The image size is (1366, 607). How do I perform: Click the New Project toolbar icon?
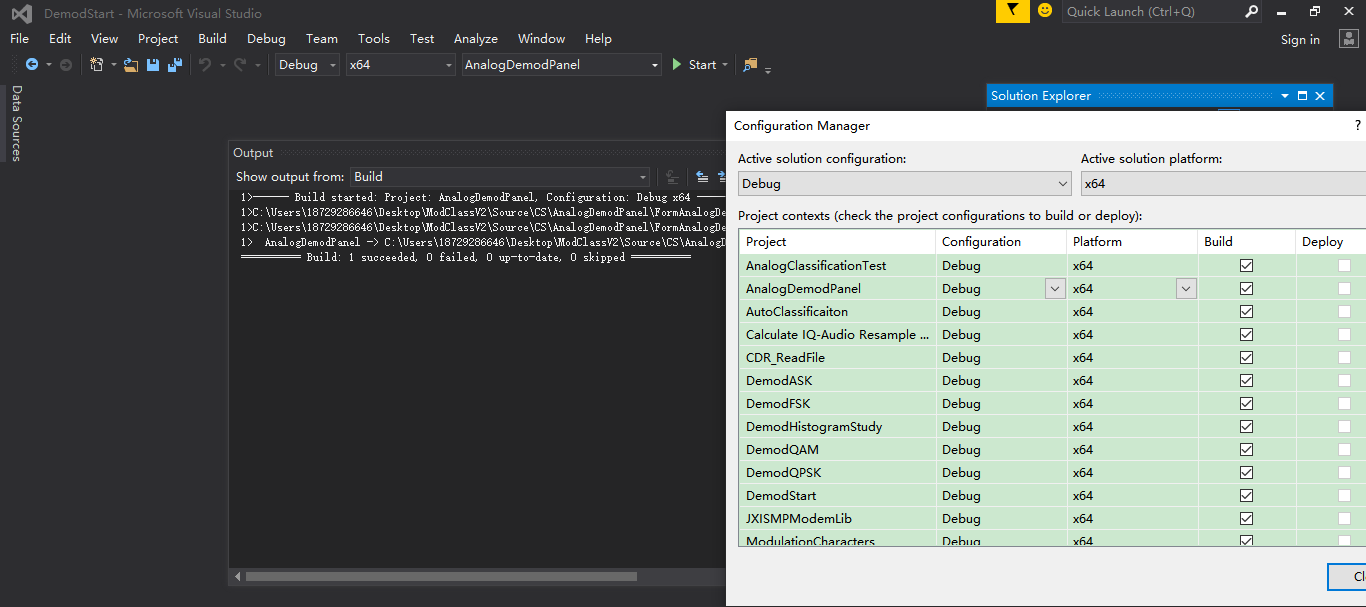click(x=97, y=64)
